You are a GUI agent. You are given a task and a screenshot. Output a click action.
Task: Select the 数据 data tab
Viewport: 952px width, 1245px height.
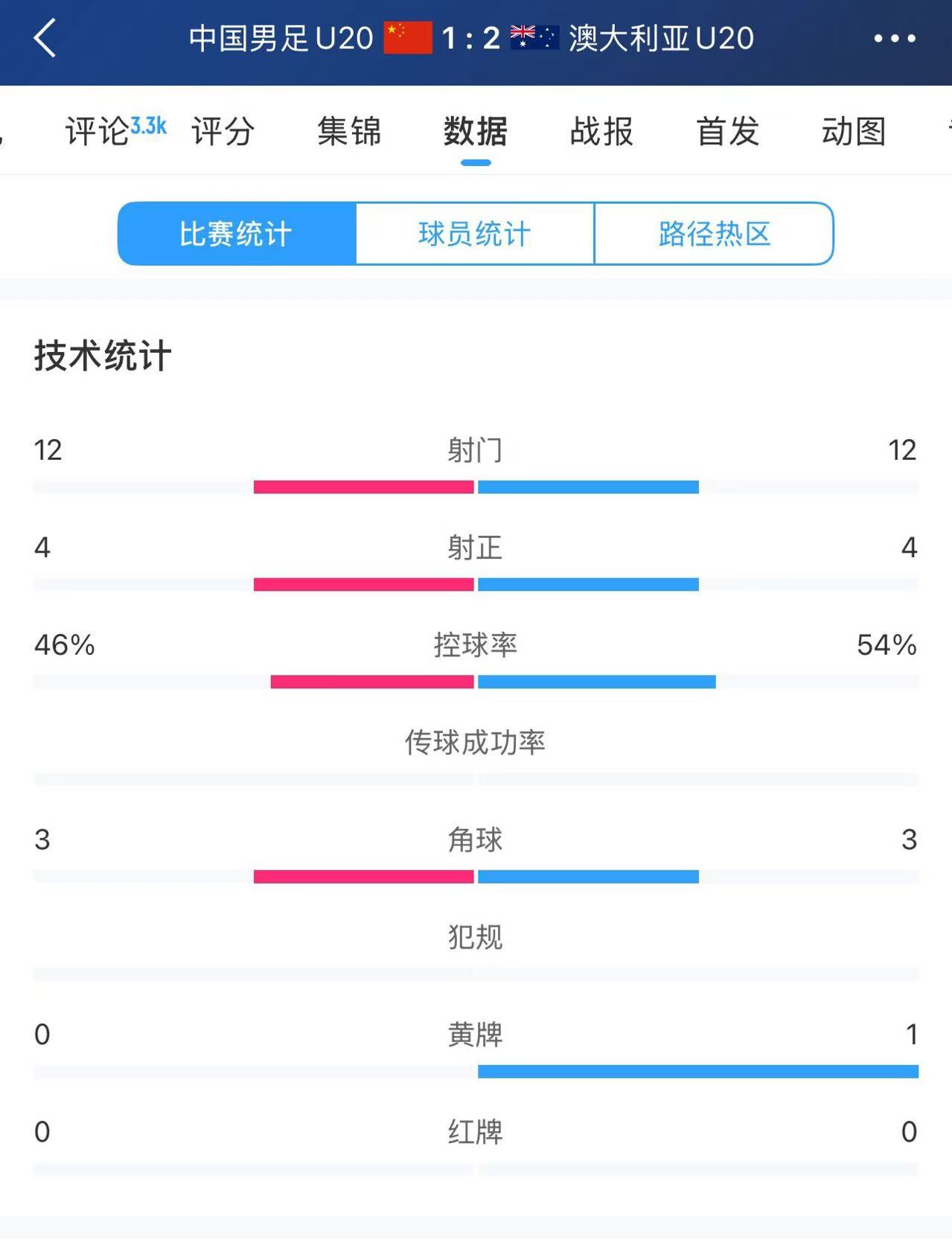coord(476,132)
